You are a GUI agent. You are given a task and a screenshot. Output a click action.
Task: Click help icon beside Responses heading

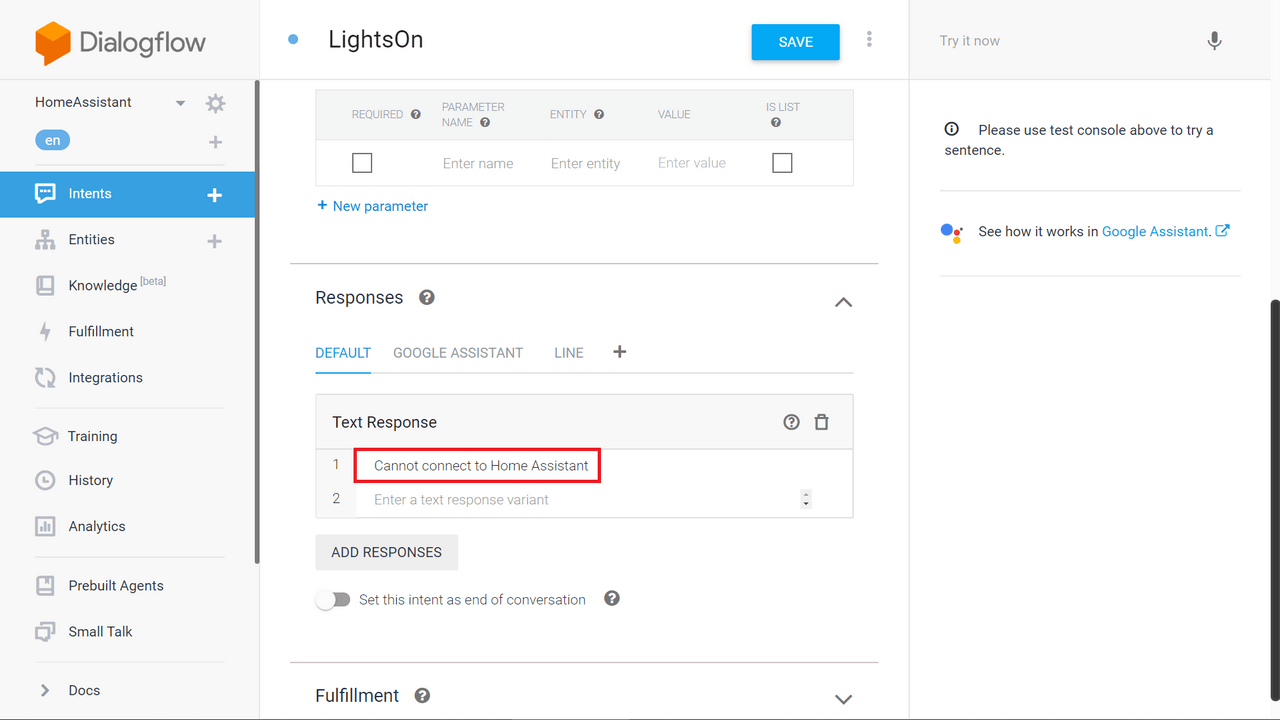tap(427, 298)
